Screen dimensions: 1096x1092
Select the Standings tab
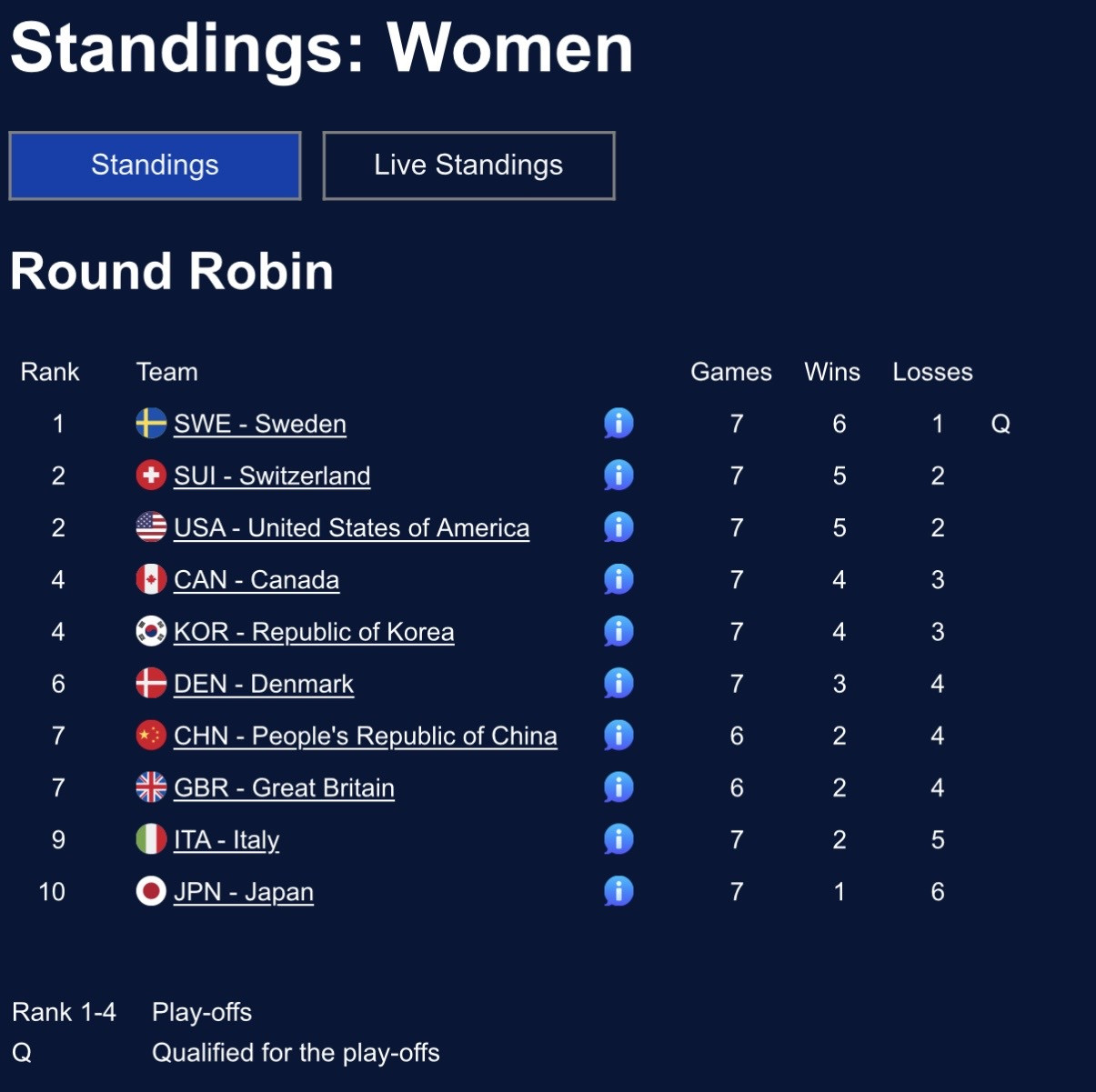click(155, 165)
